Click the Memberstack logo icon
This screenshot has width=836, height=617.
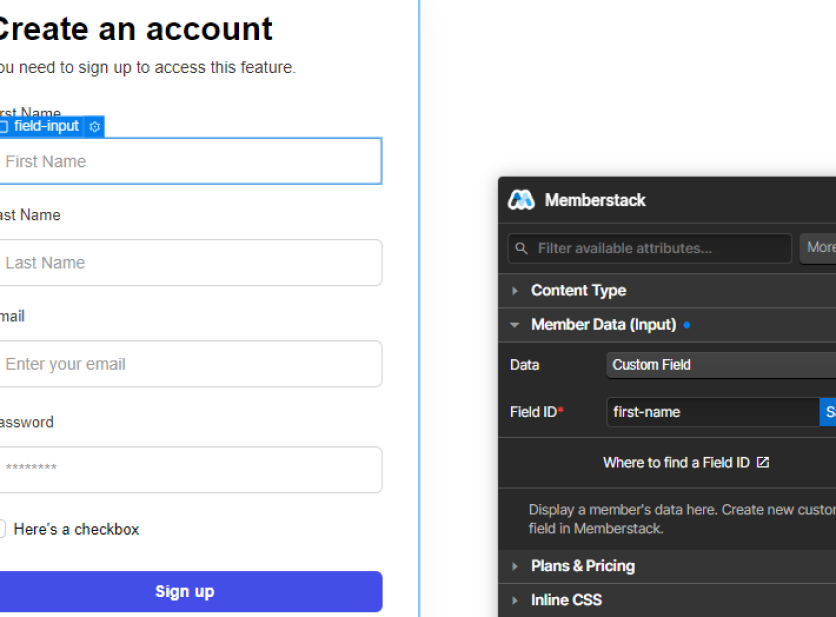click(521, 200)
